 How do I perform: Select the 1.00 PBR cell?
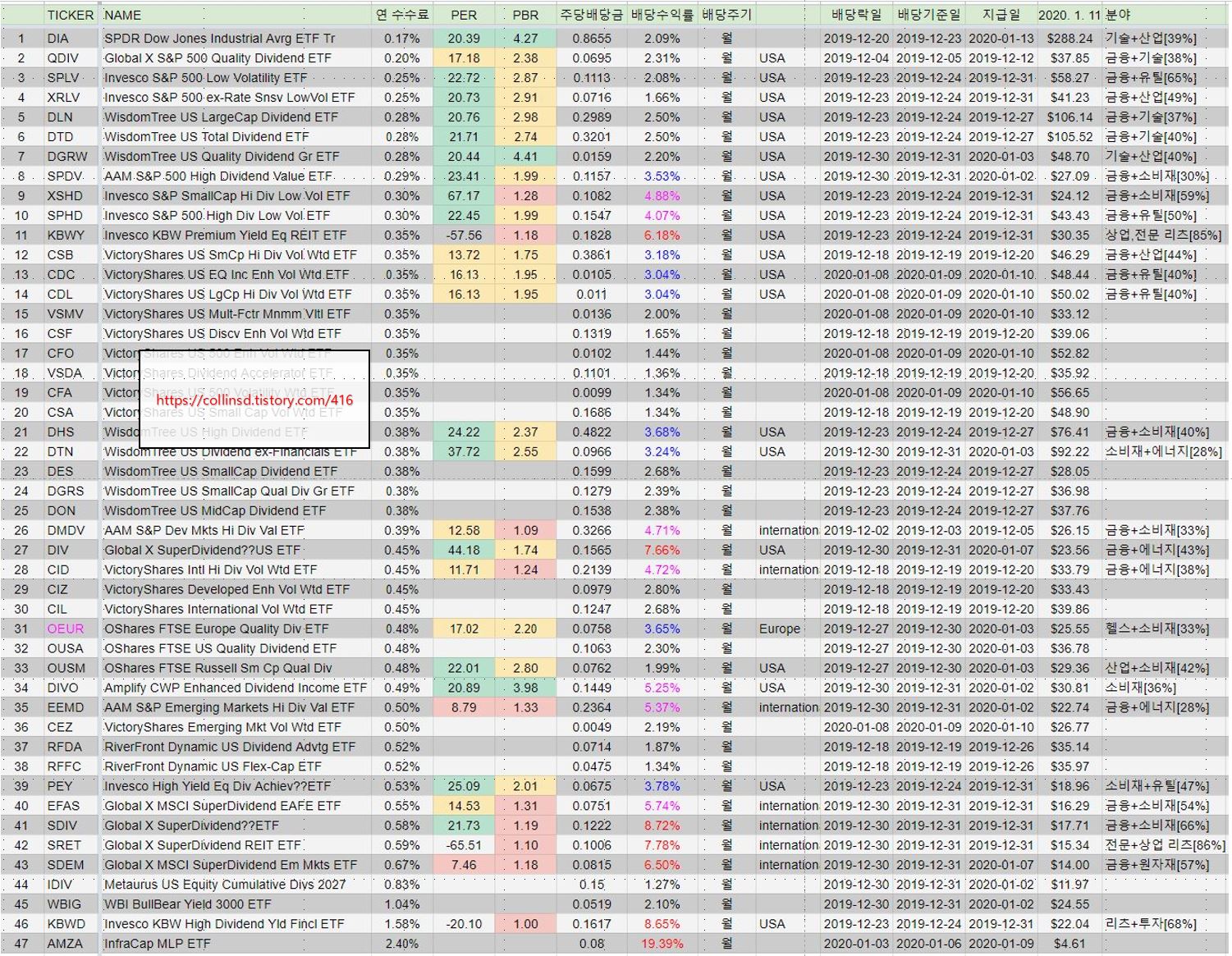tap(525, 924)
